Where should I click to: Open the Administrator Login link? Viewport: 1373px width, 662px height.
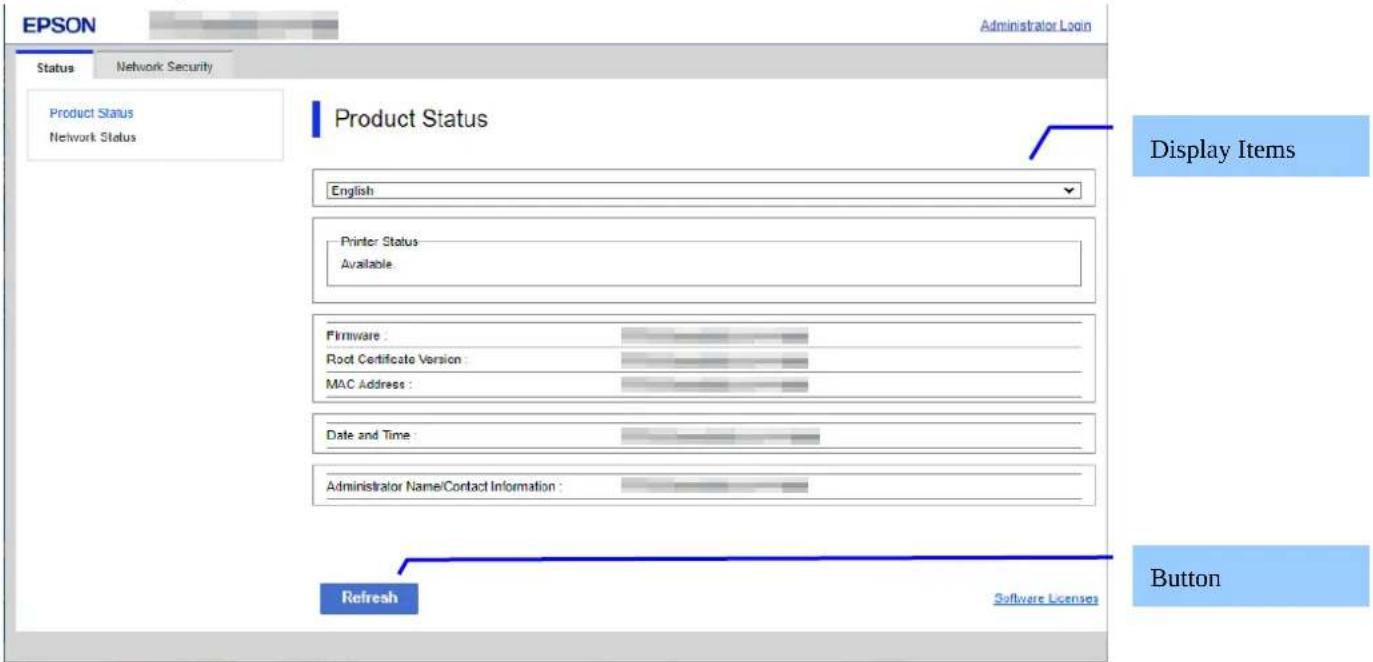coord(1035,25)
